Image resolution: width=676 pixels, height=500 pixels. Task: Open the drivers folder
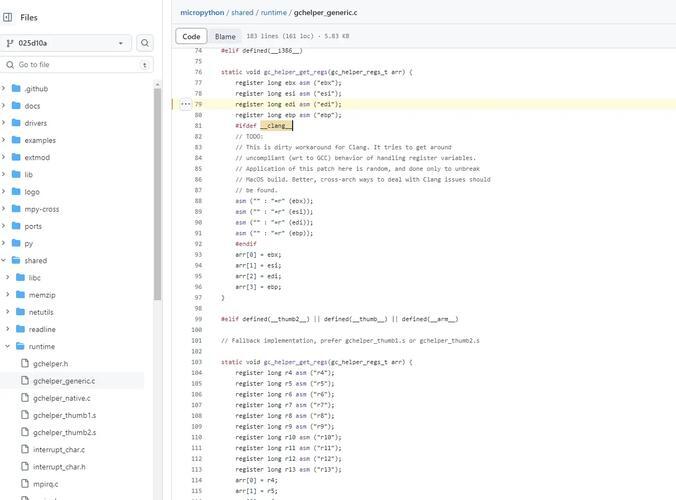(36, 123)
